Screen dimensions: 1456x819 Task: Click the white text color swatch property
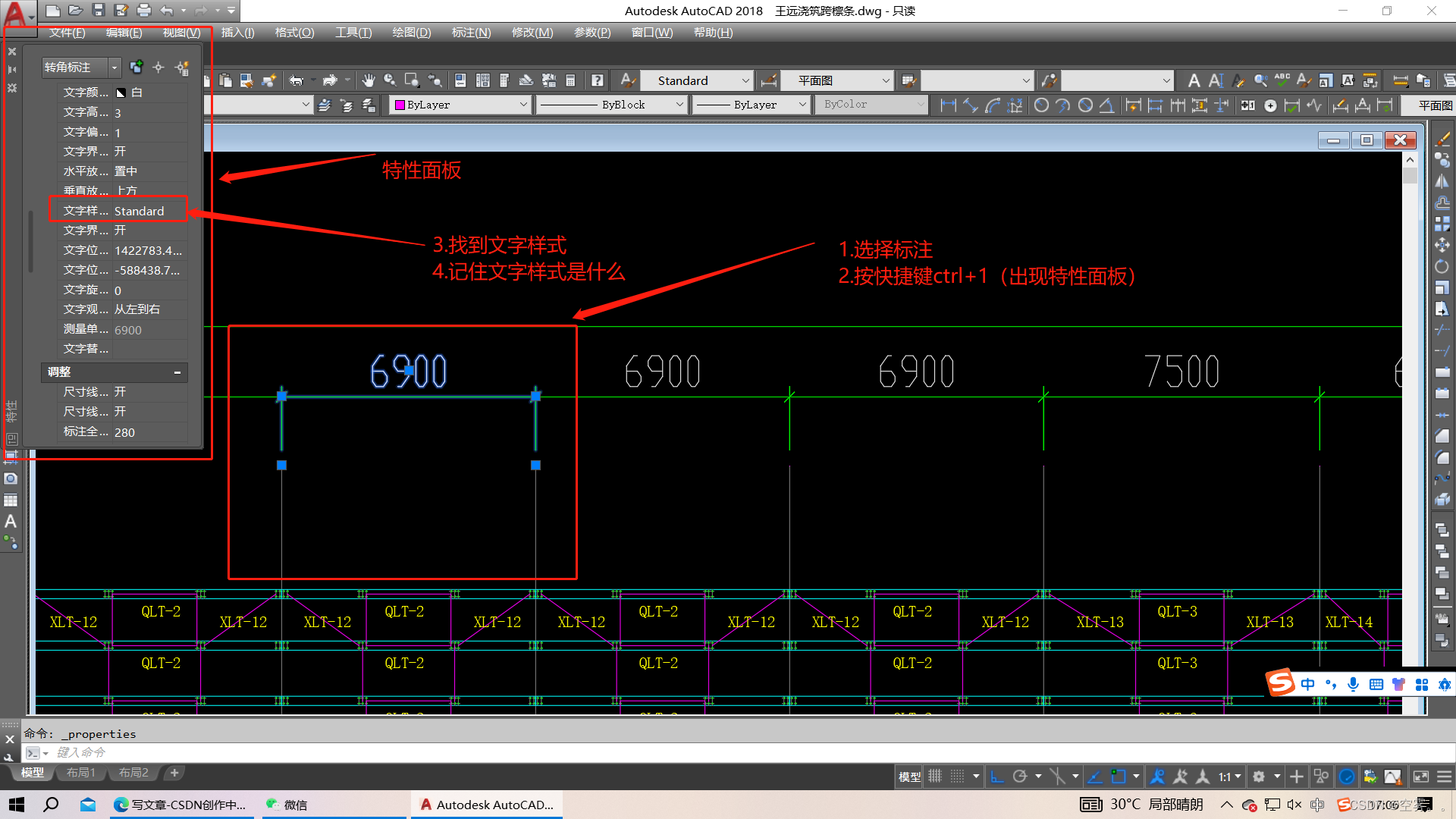coord(121,93)
